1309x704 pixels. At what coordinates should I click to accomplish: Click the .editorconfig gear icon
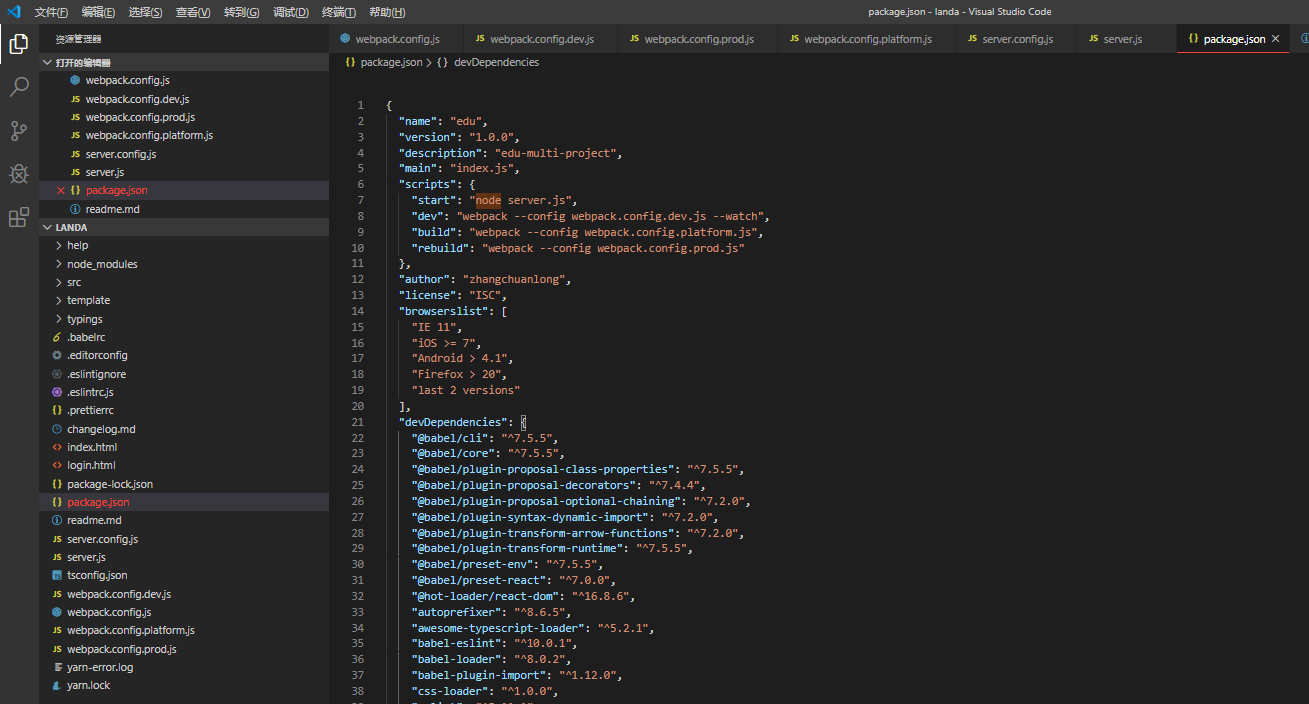(x=57, y=356)
